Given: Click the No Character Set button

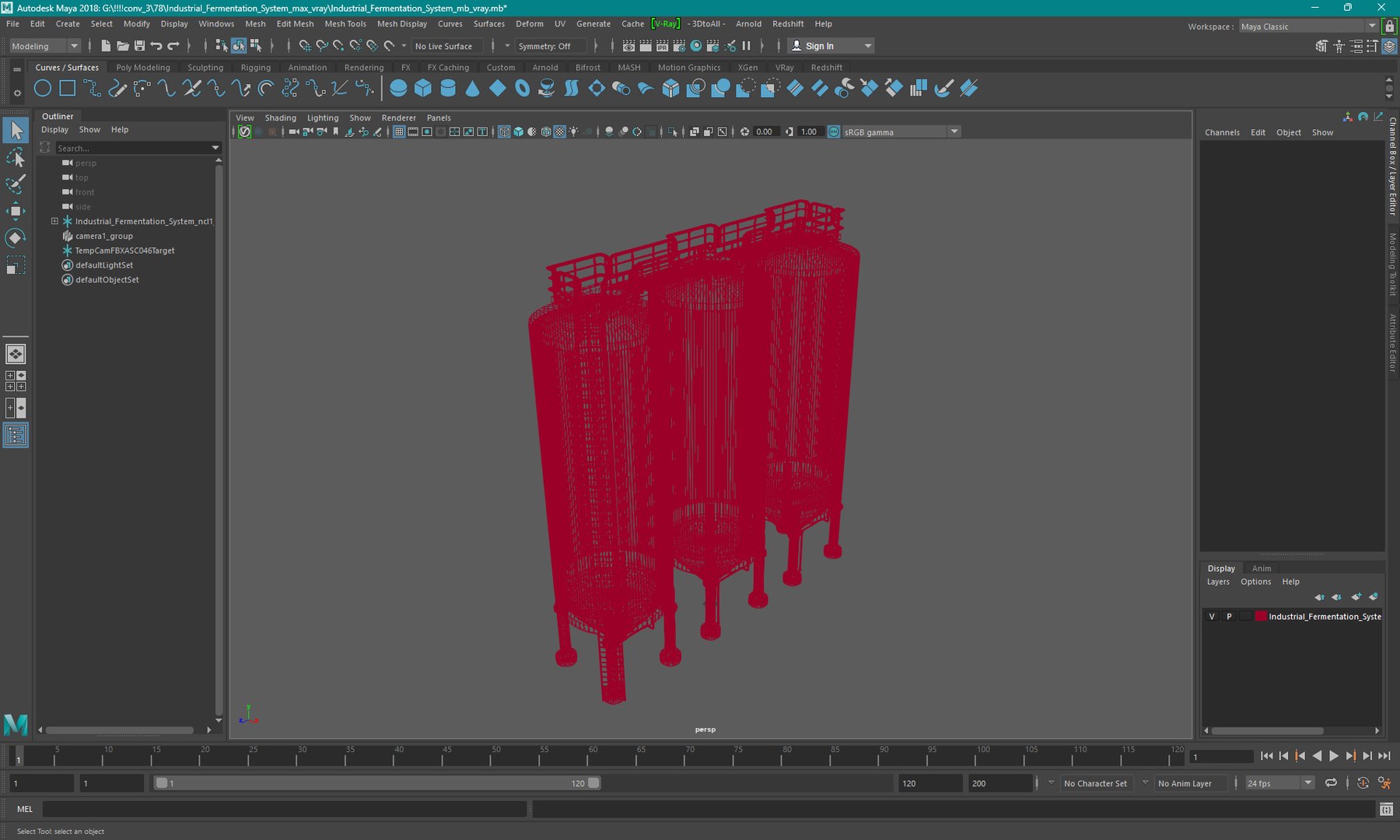Looking at the screenshot, I should (1095, 783).
